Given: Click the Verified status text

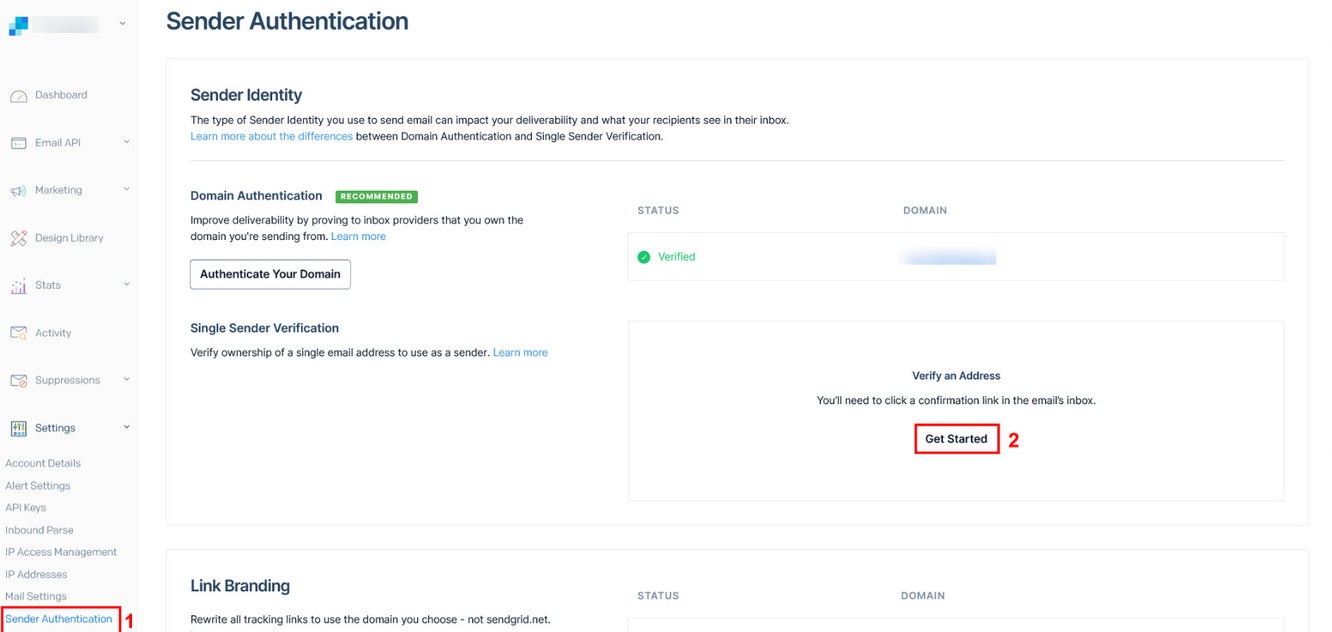Looking at the screenshot, I should [x=676, y=257].
